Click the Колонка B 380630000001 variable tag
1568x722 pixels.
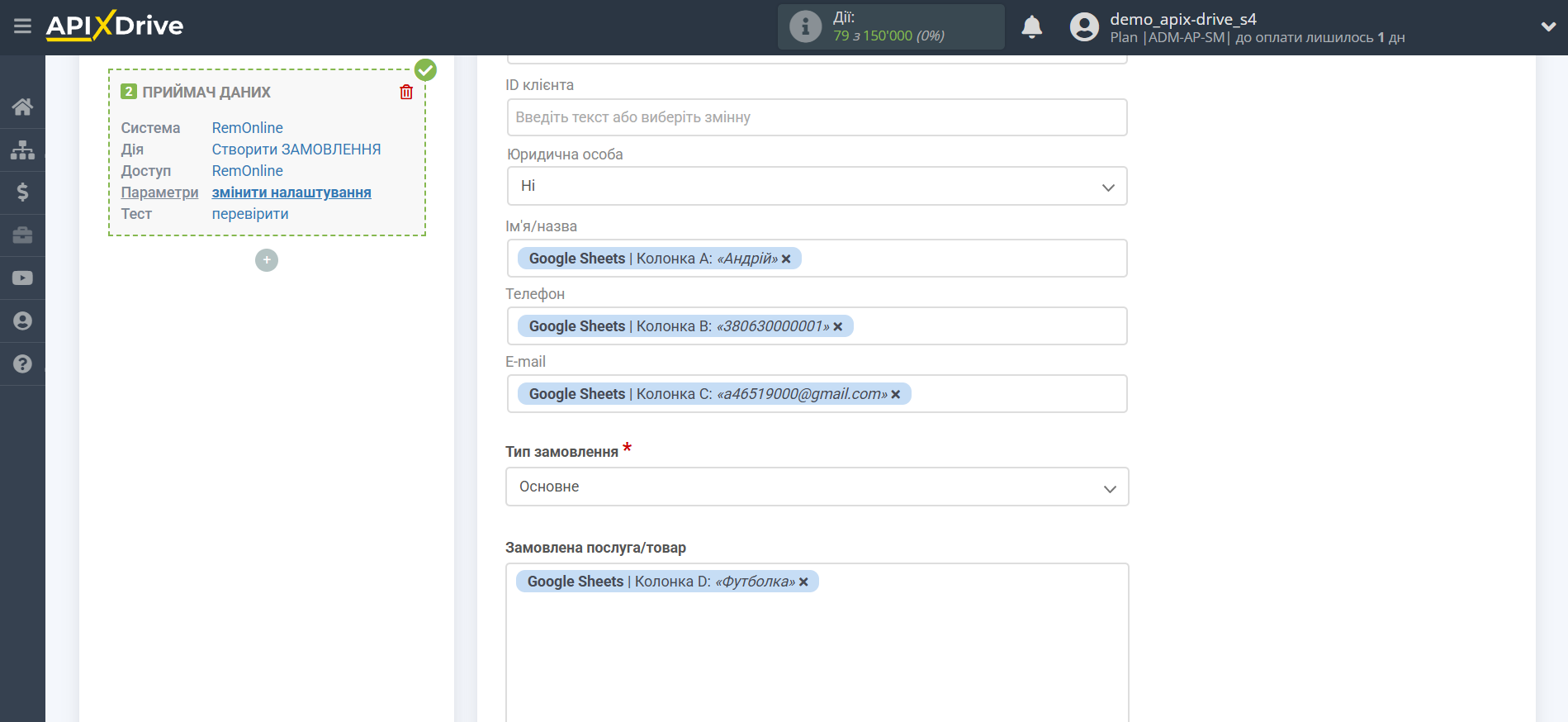tap(685, 326)
